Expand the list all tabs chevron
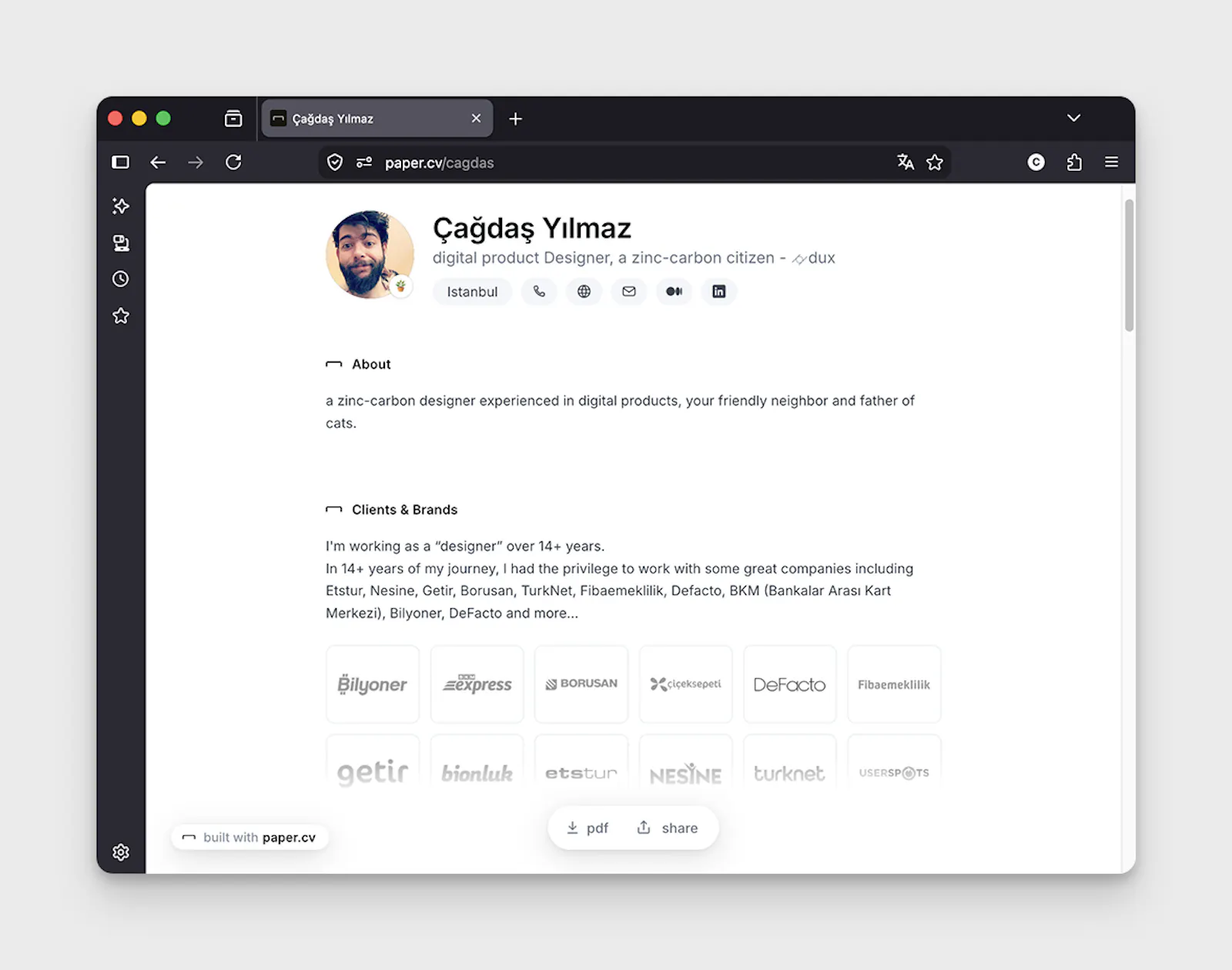This screenshot has width=1232, height=970. pos(1073,118)
